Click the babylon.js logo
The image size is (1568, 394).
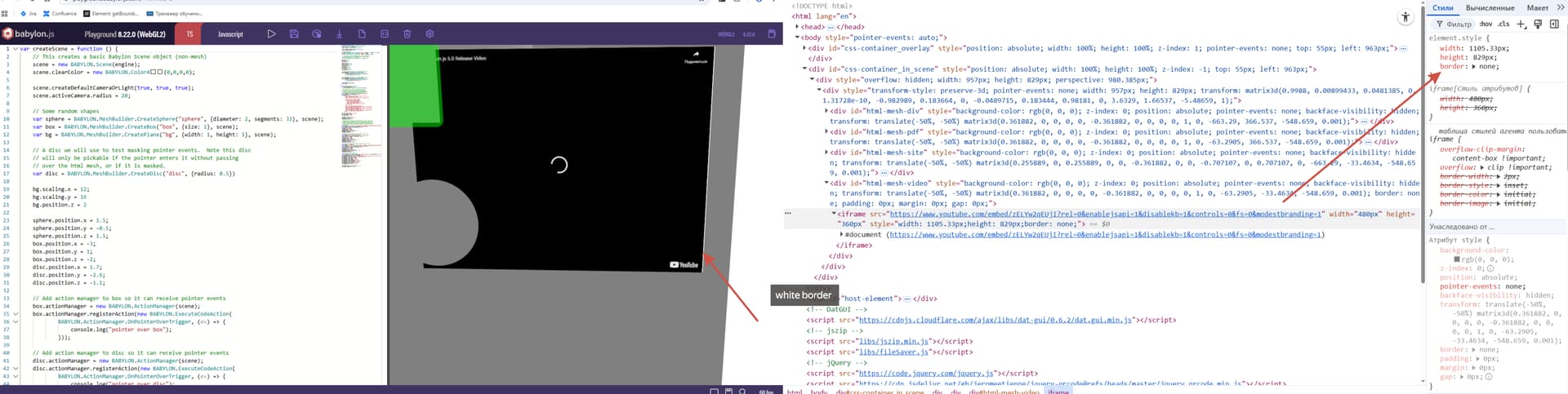[x=29, y=34]
